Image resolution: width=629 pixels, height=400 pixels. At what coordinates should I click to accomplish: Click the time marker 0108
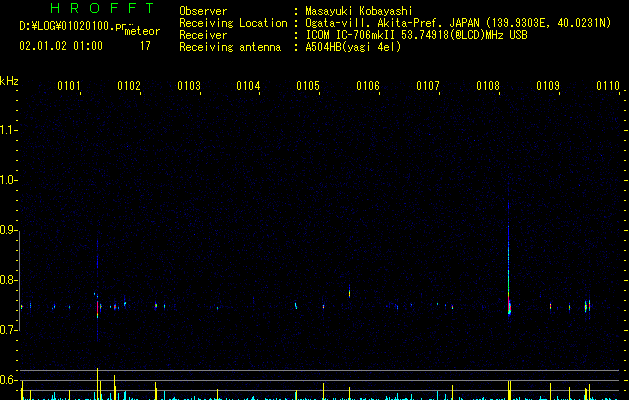coord(488,86)
